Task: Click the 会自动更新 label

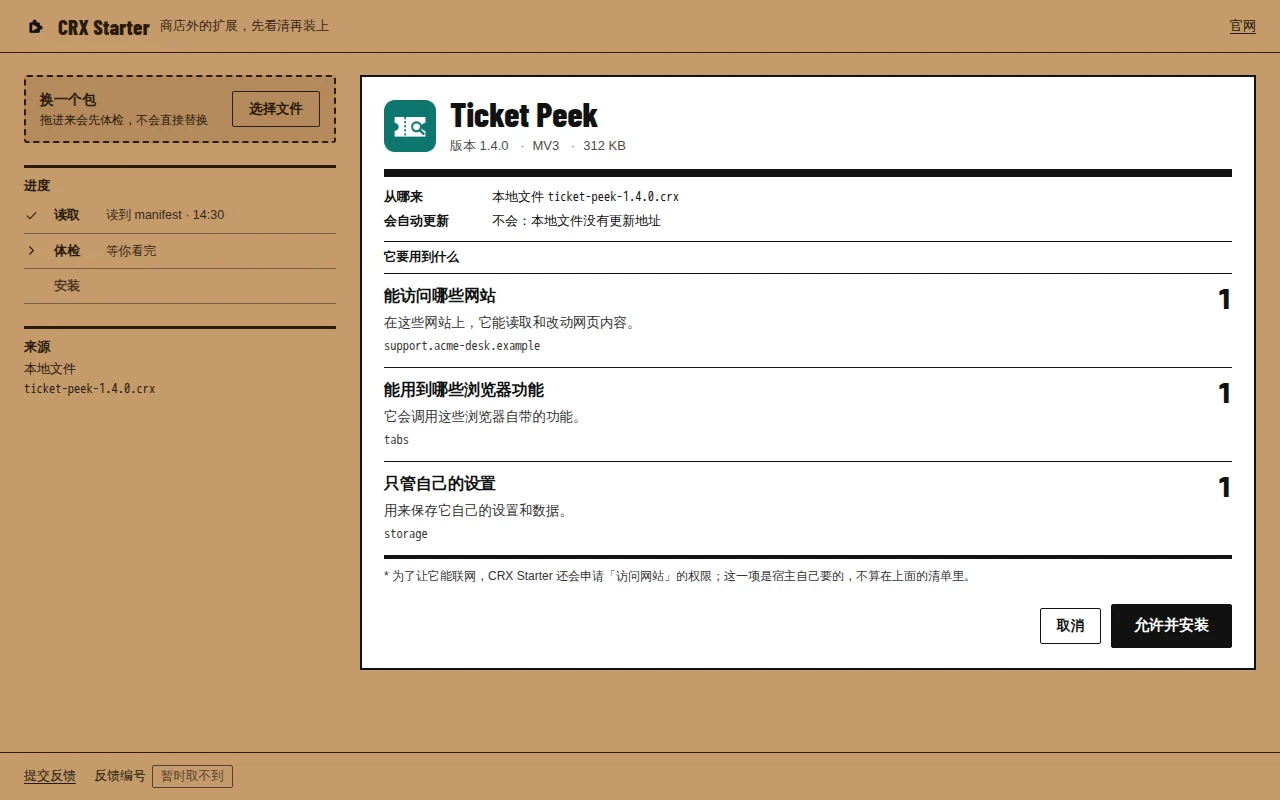Action: pyautogui.click(x=417, y=221)
